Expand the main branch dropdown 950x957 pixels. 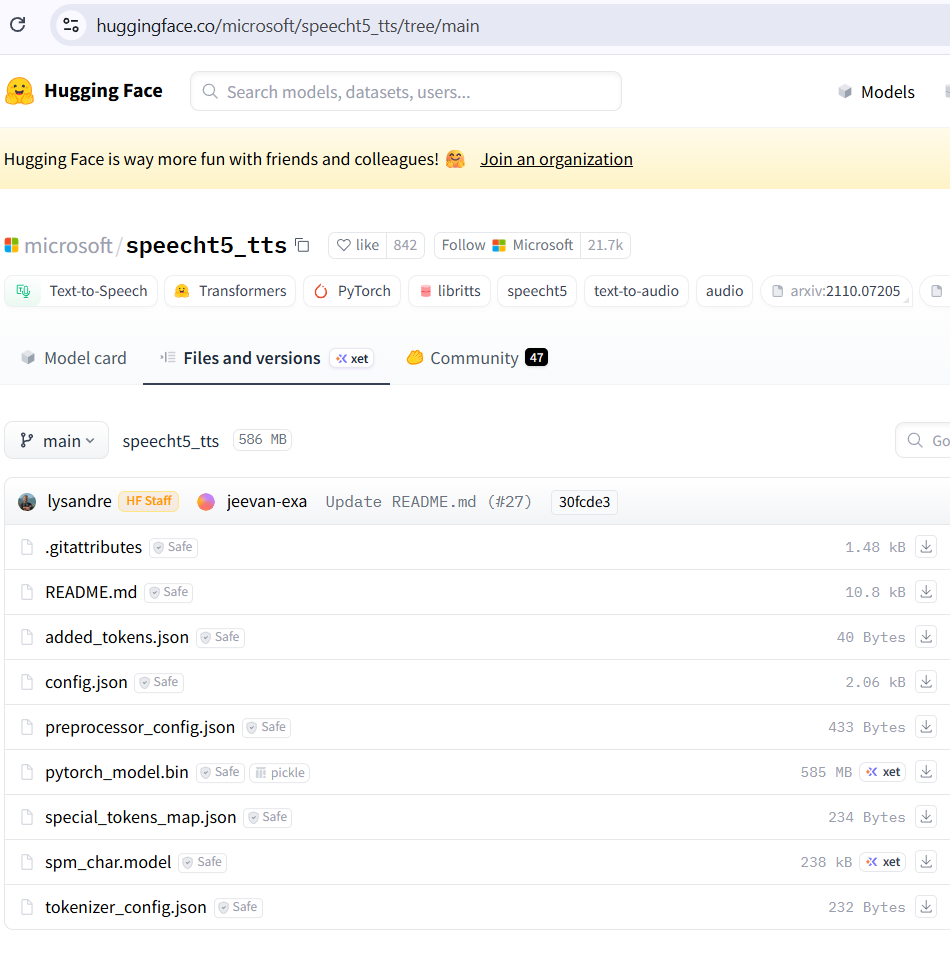(x=57, y=440)
